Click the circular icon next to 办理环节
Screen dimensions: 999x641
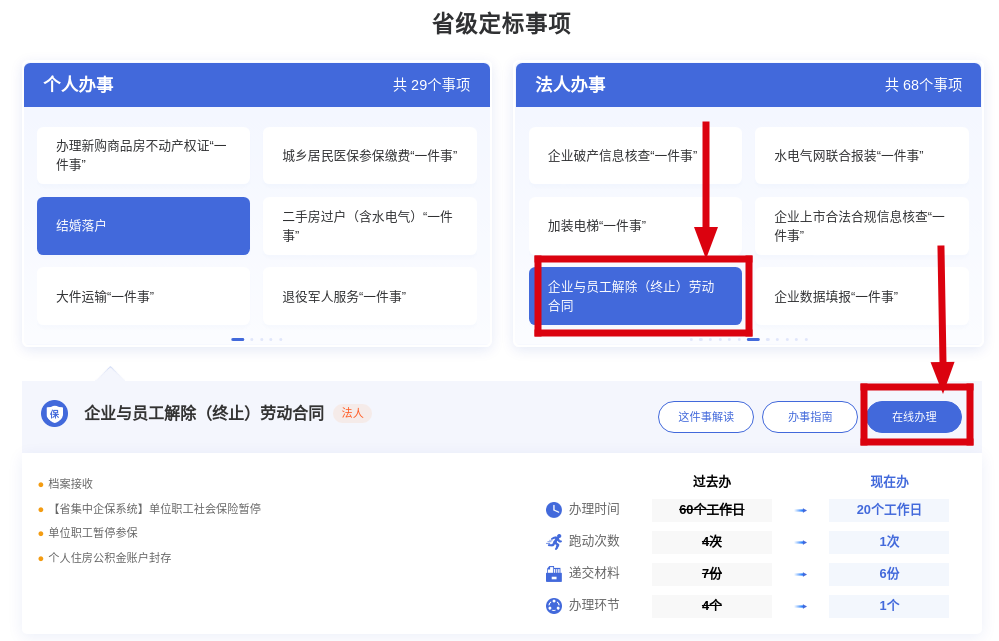553,606
